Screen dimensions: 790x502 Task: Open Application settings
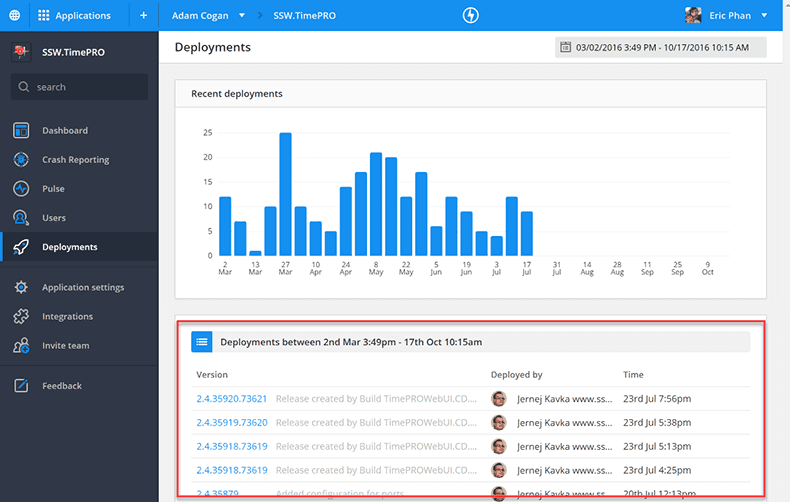83,288
